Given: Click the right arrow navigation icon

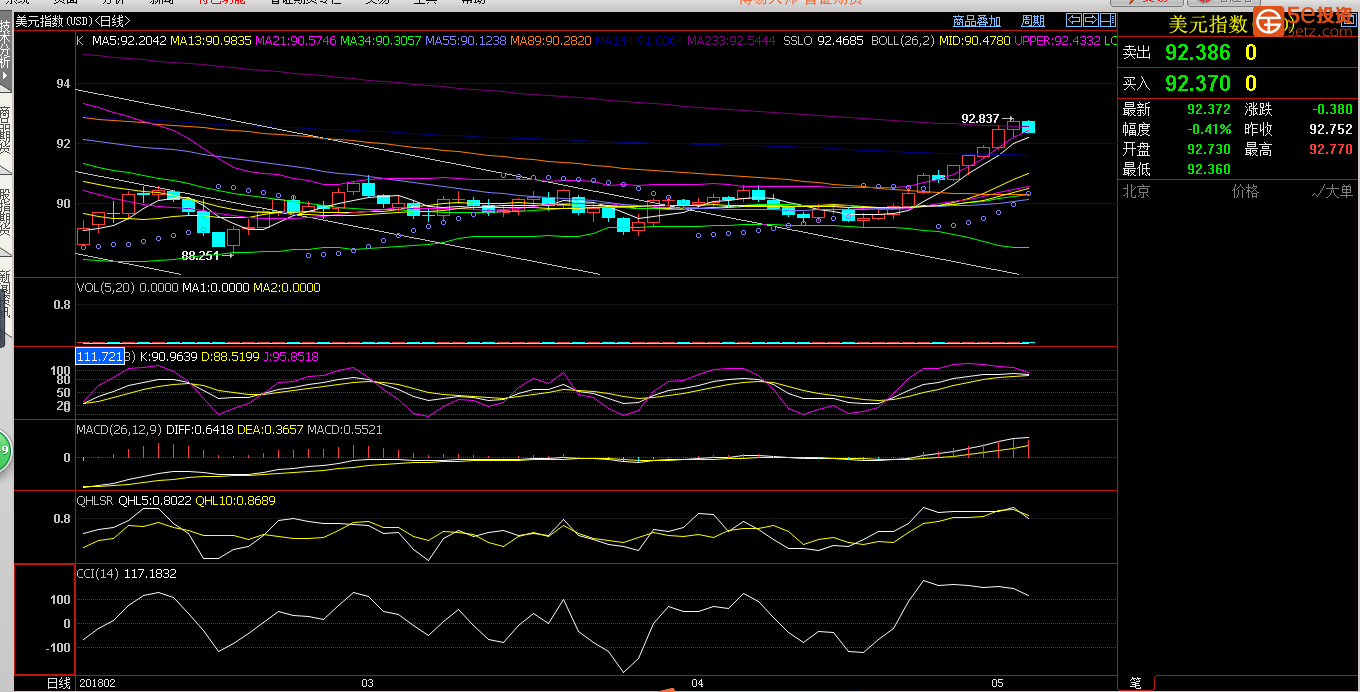Looking at the screenshot, I should coord(1089,20).
